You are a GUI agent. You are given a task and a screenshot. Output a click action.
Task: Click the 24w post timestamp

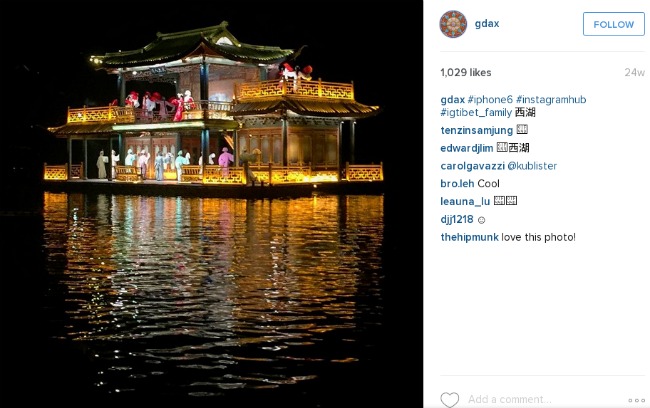click(x=634, y=73)
